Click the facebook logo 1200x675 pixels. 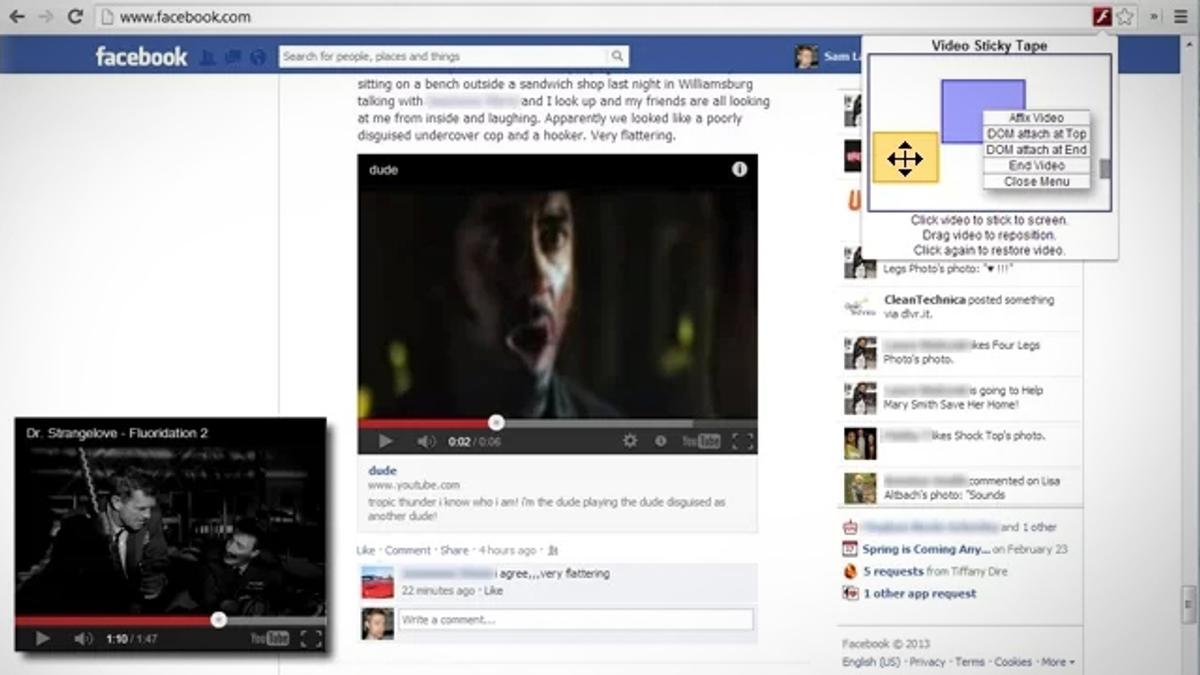click(x=141, y=57)
